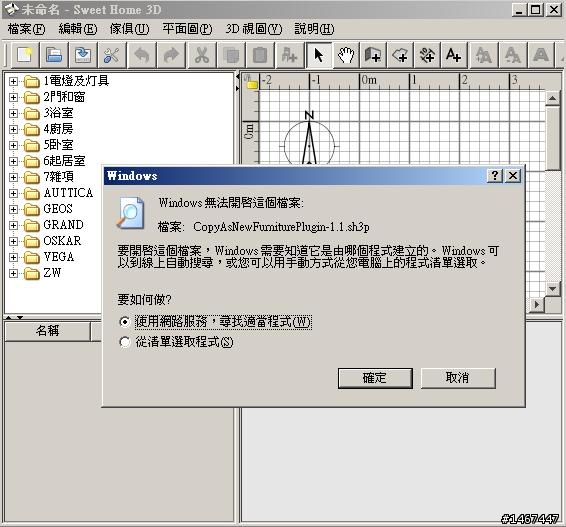Screen dimensions: 566x527
Task: Expand the 7雜項 folder
Action: click(13, 177)
